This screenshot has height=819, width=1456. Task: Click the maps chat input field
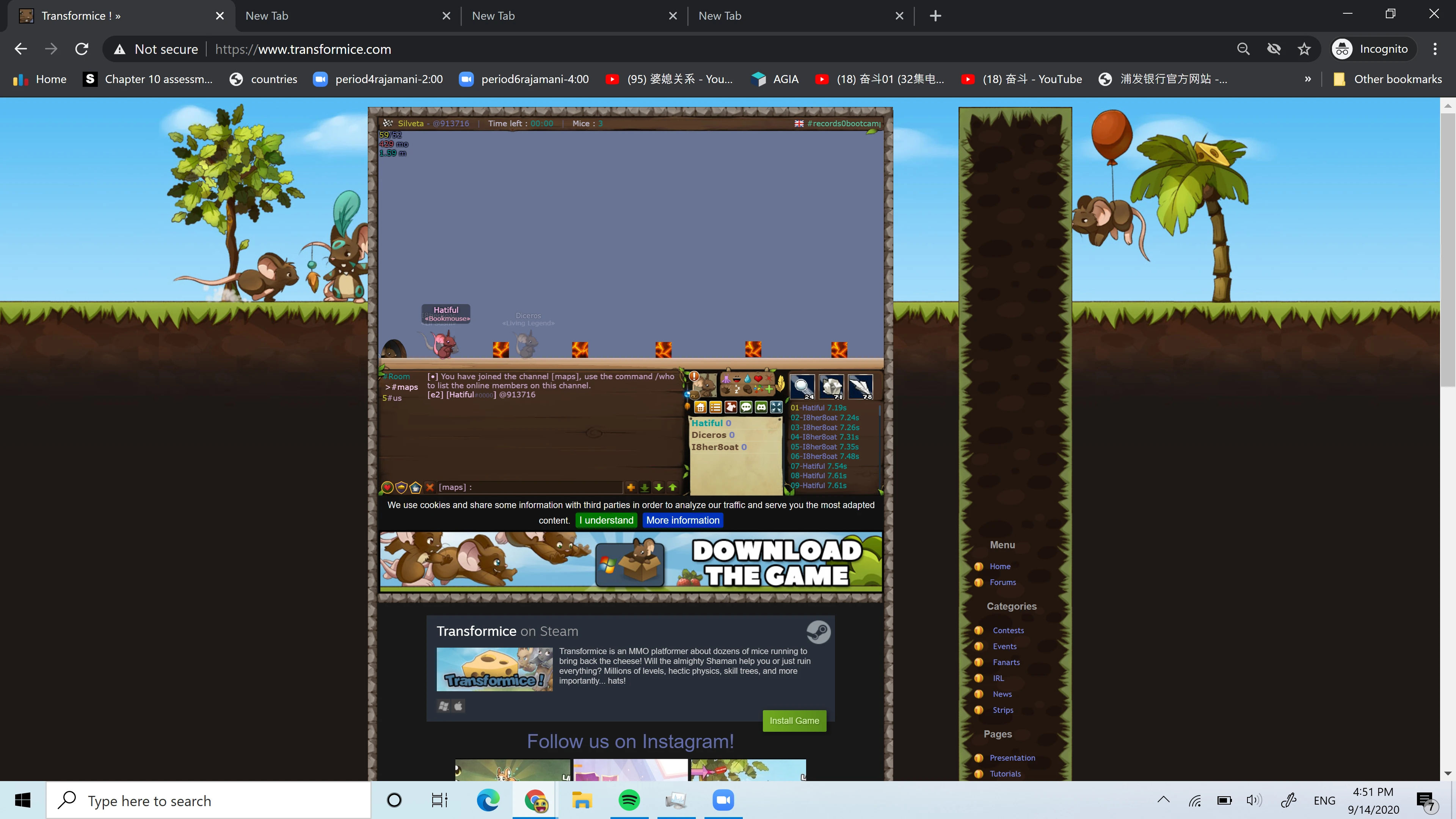click(530, 487)
